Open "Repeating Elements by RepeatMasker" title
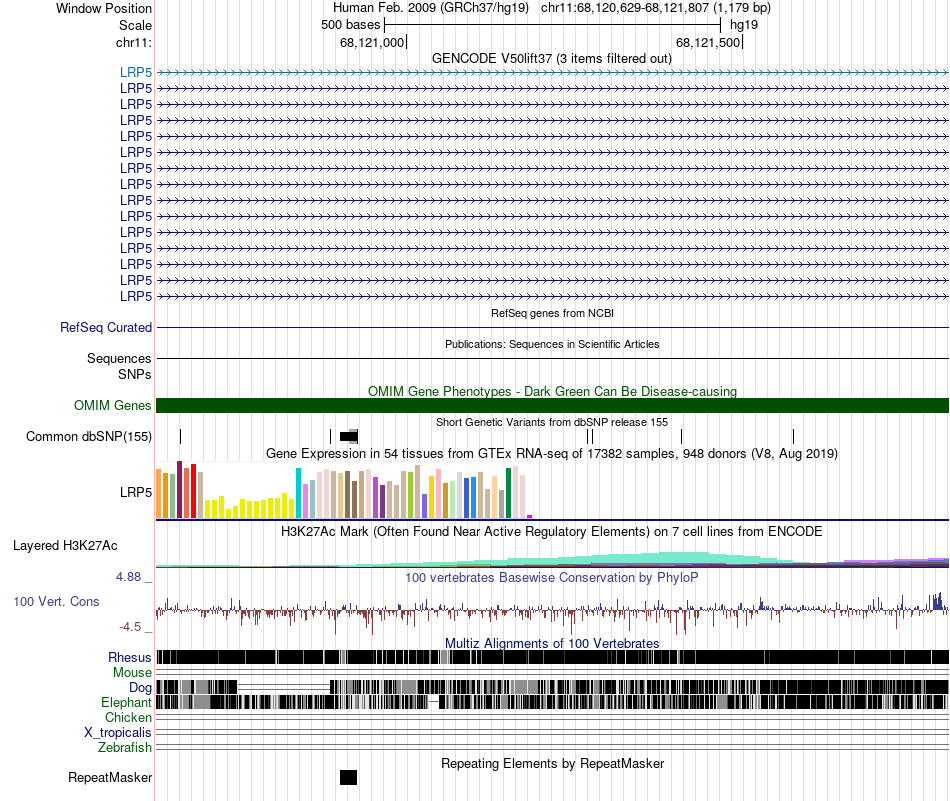The height and width of the screenshot is (801, 950). tap(553, 763)
